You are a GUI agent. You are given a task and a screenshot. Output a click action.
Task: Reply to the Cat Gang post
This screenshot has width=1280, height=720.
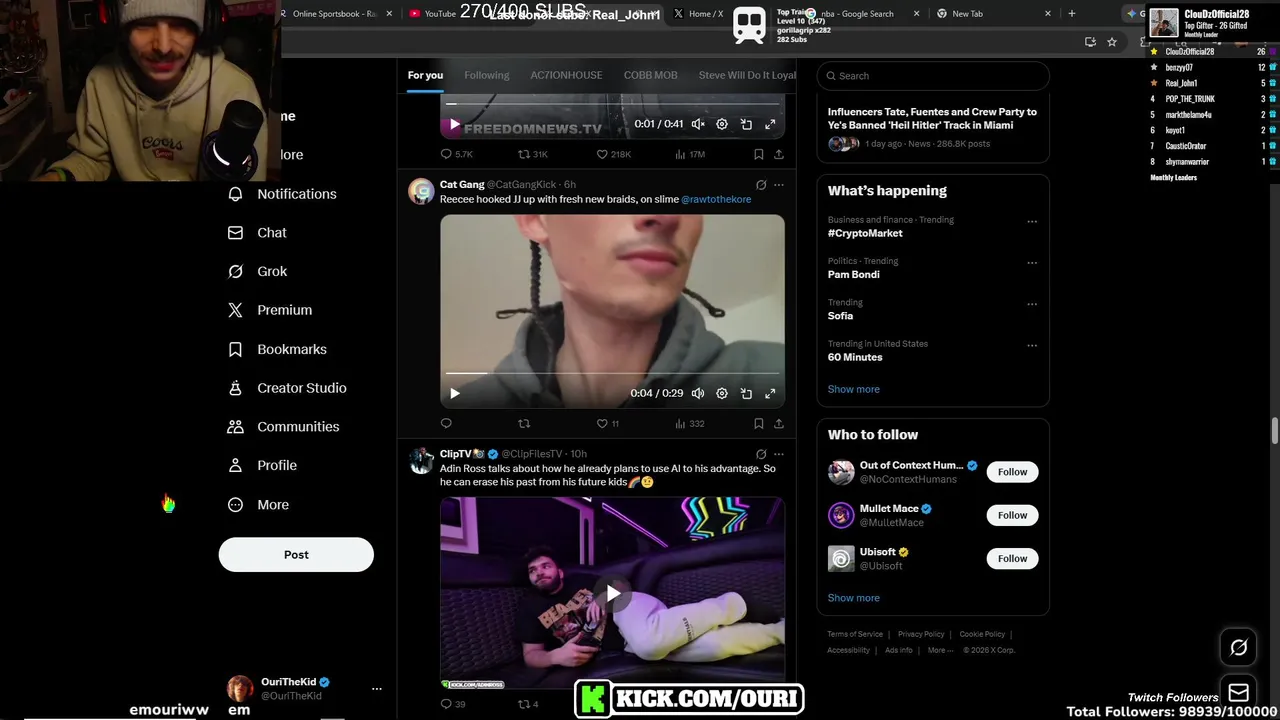[446, 423]
